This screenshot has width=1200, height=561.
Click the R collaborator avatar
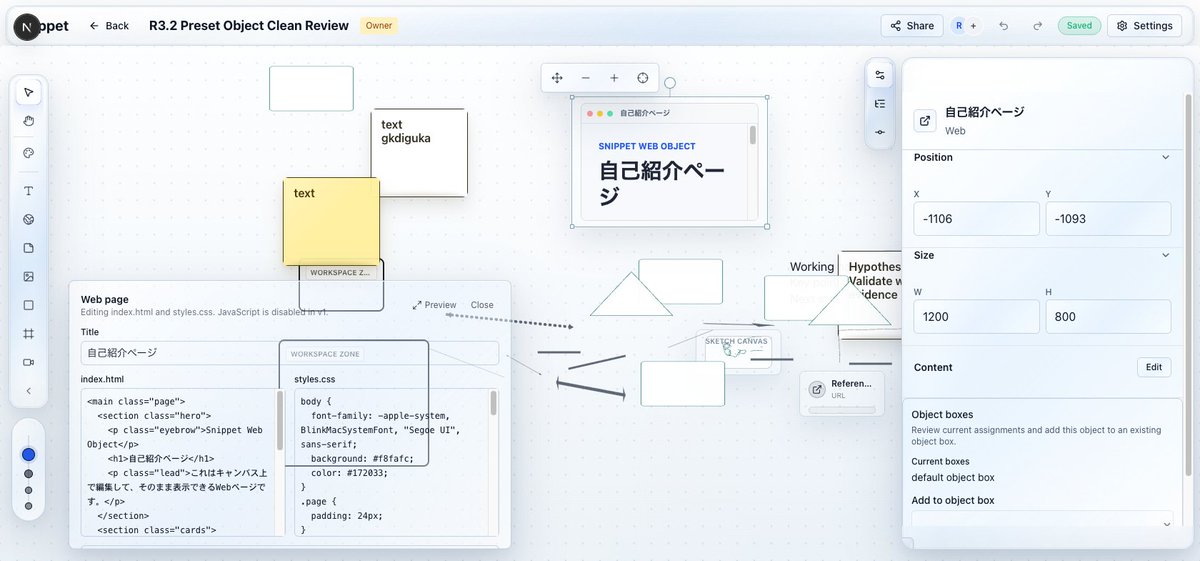tap(959, 26)
